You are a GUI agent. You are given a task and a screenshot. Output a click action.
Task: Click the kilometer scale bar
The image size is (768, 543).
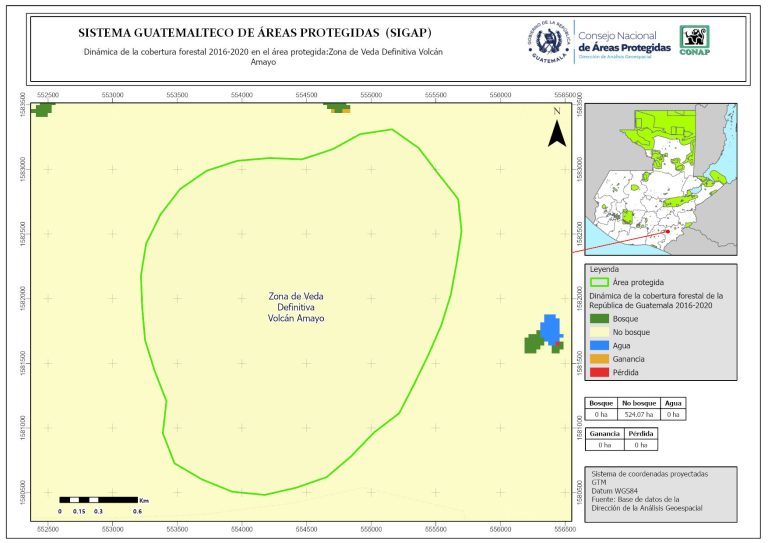point(98,498)
